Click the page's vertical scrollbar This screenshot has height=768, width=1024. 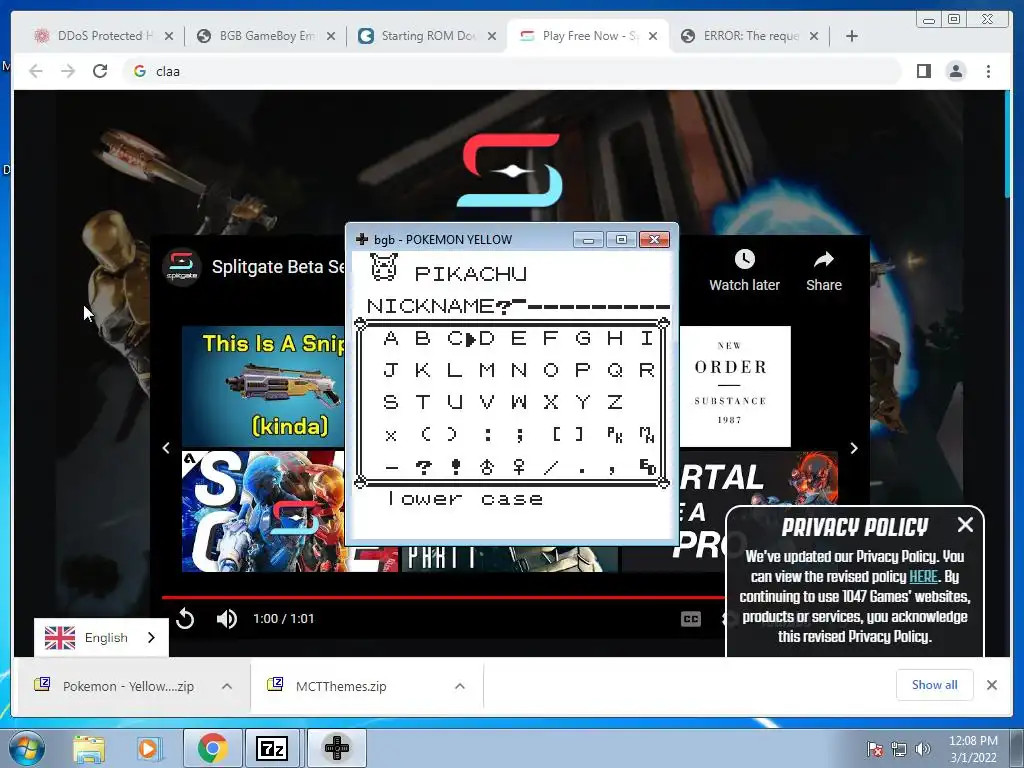[1006, 144]
